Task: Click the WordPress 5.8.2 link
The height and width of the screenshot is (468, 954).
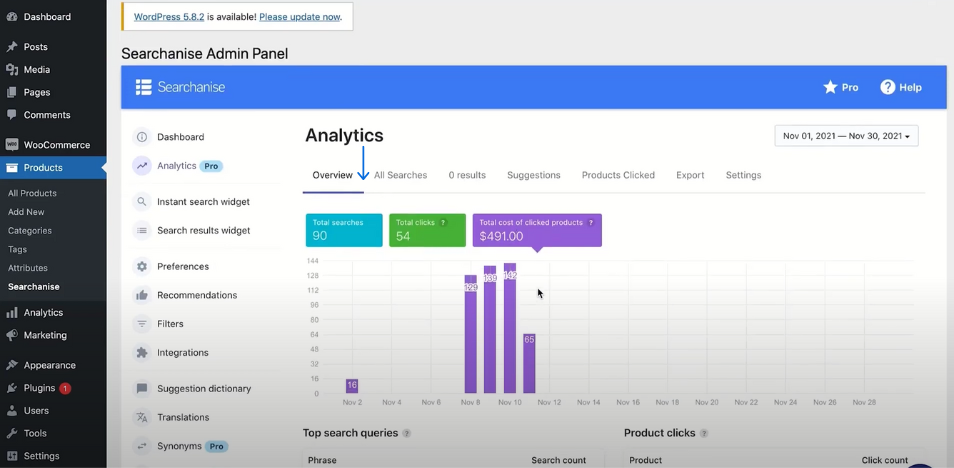Action: 169,17
